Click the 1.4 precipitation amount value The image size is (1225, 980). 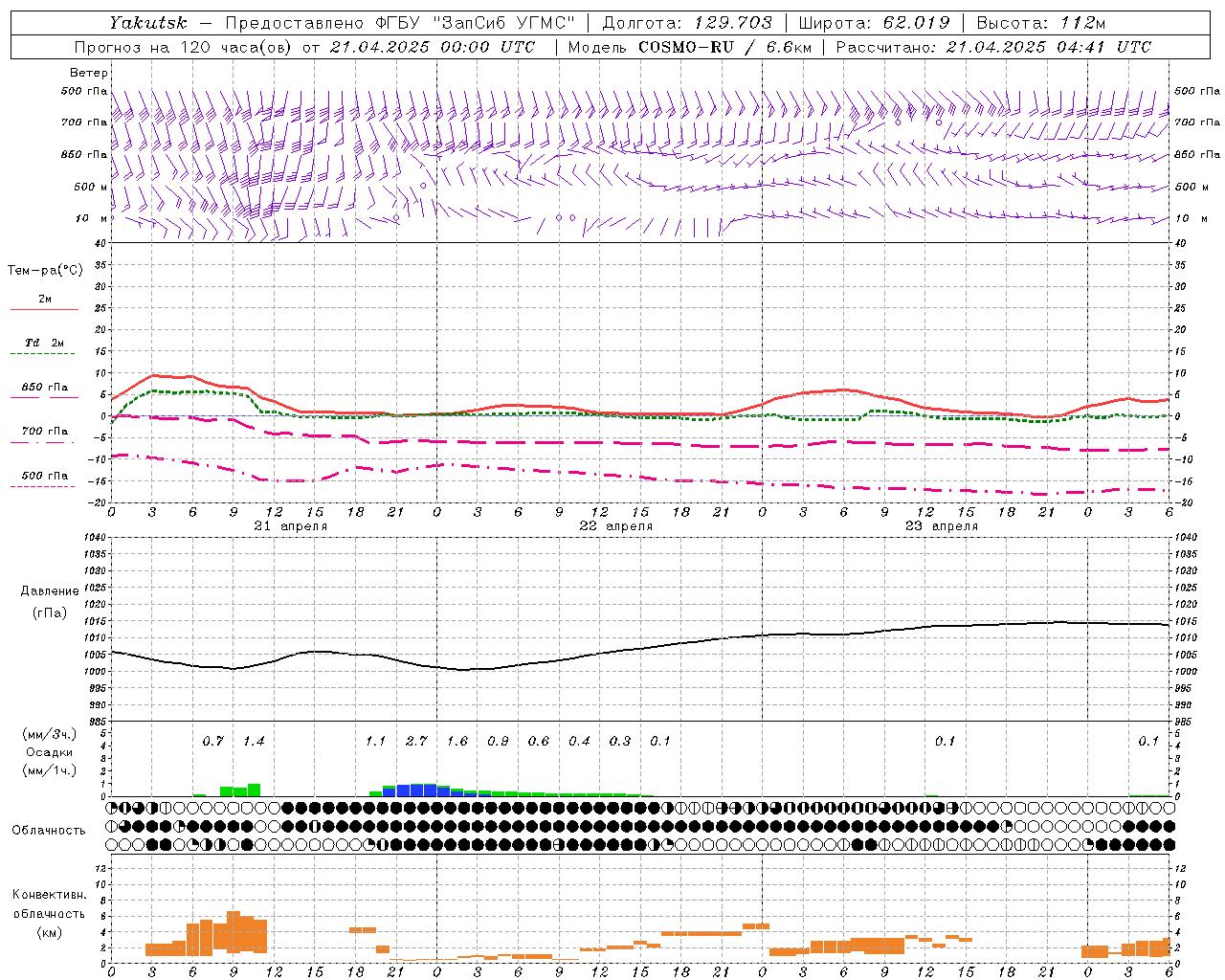coord(254,741)
